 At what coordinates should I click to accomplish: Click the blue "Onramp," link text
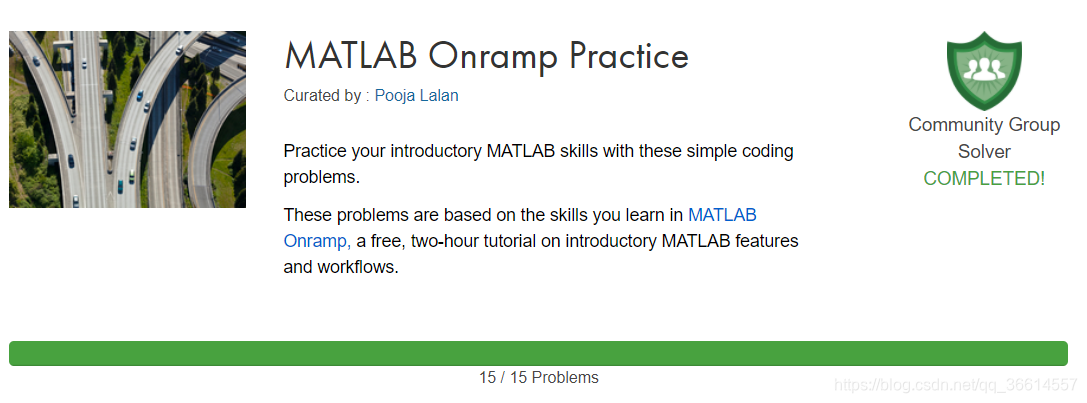(317, 240)
